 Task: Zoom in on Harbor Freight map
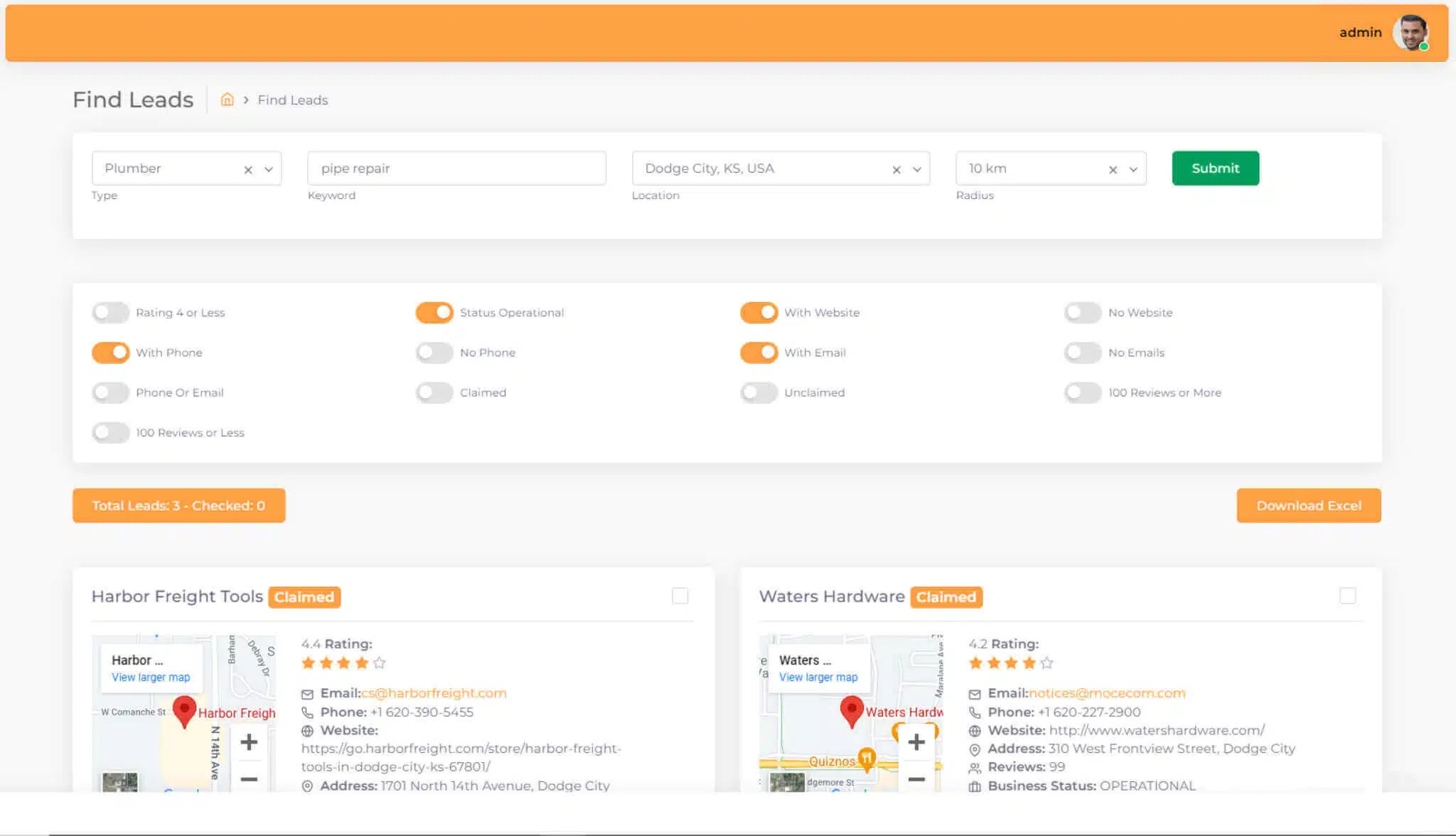pyautogui.click(x=249, y=742)
